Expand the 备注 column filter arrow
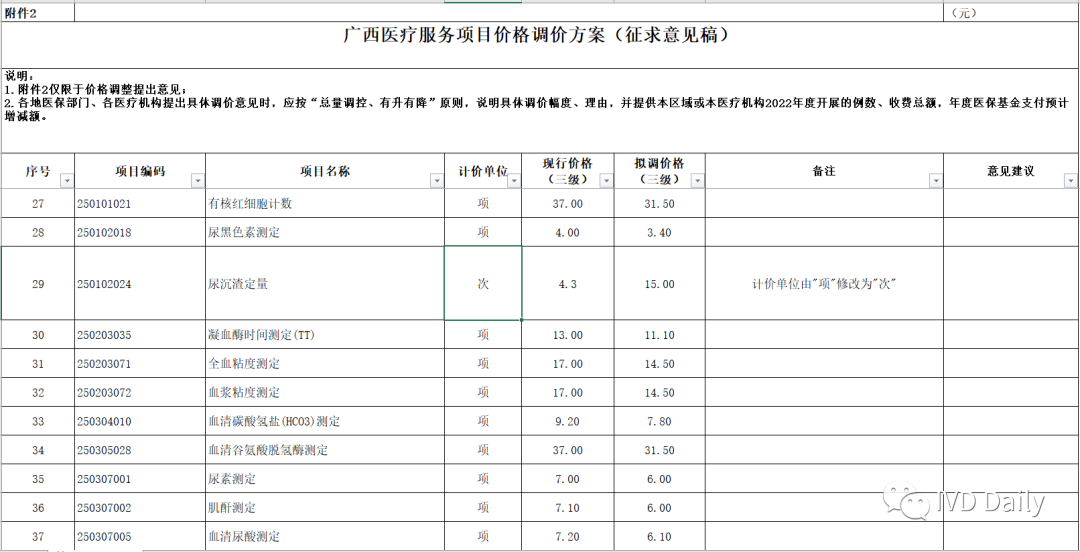Viewport: 1080px width, 552px height. point(935,181)
